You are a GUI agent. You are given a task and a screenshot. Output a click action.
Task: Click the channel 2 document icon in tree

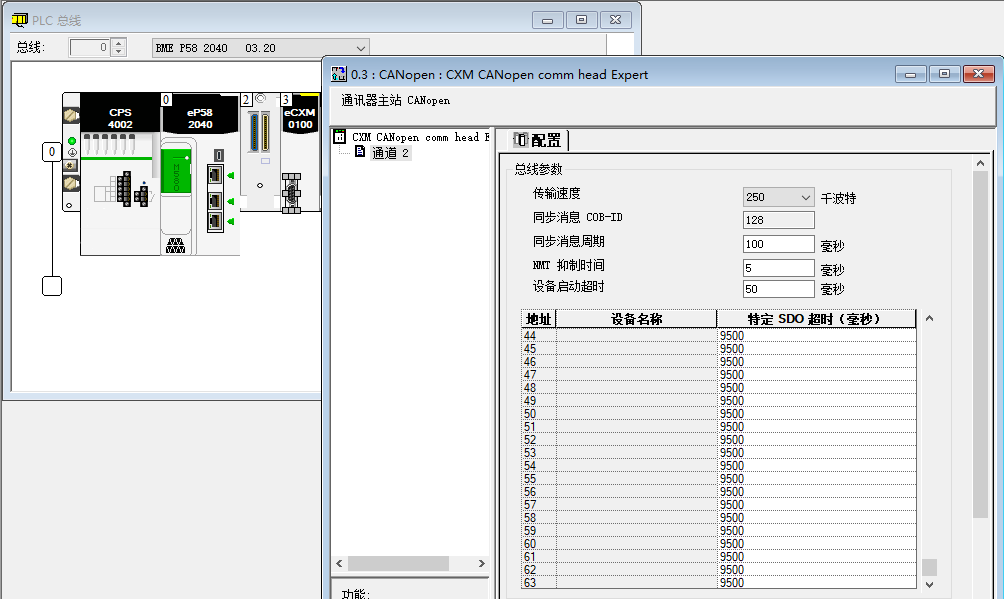point(360,152)
